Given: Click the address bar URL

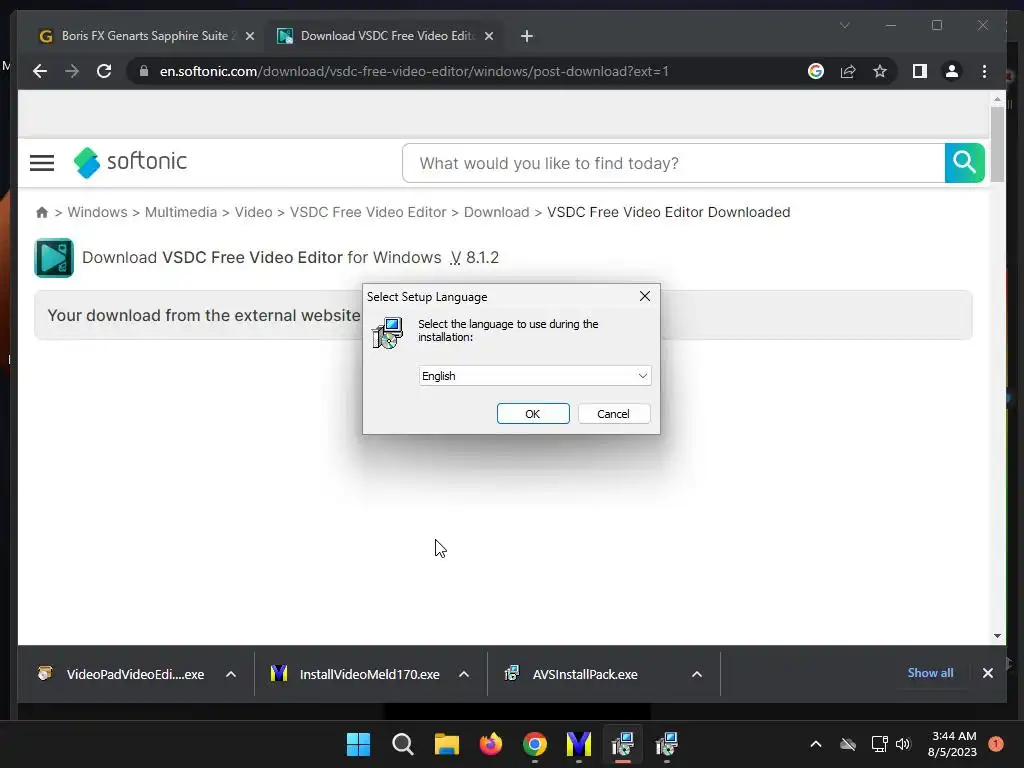Looking at the screenshot, I should coord(414,71).
